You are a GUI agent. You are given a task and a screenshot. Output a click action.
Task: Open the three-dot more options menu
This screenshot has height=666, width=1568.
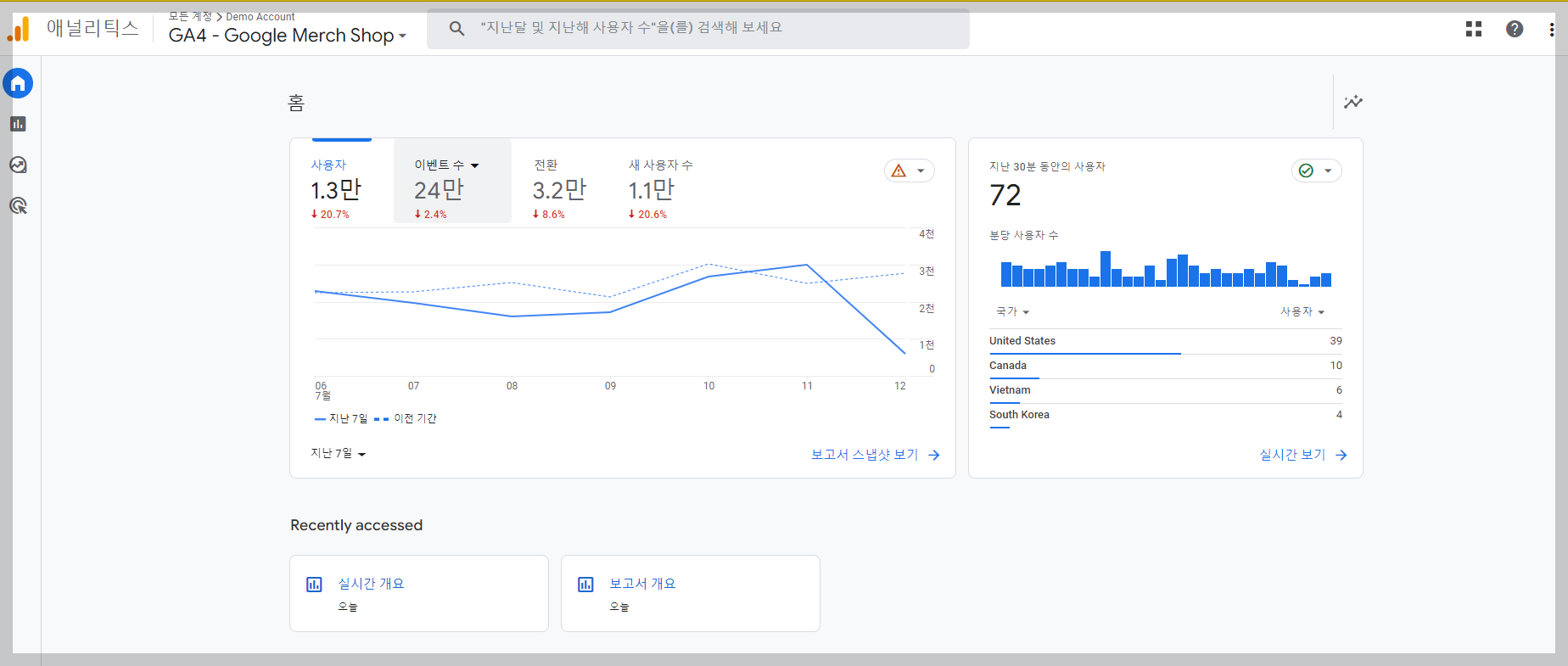[1552, 29]
